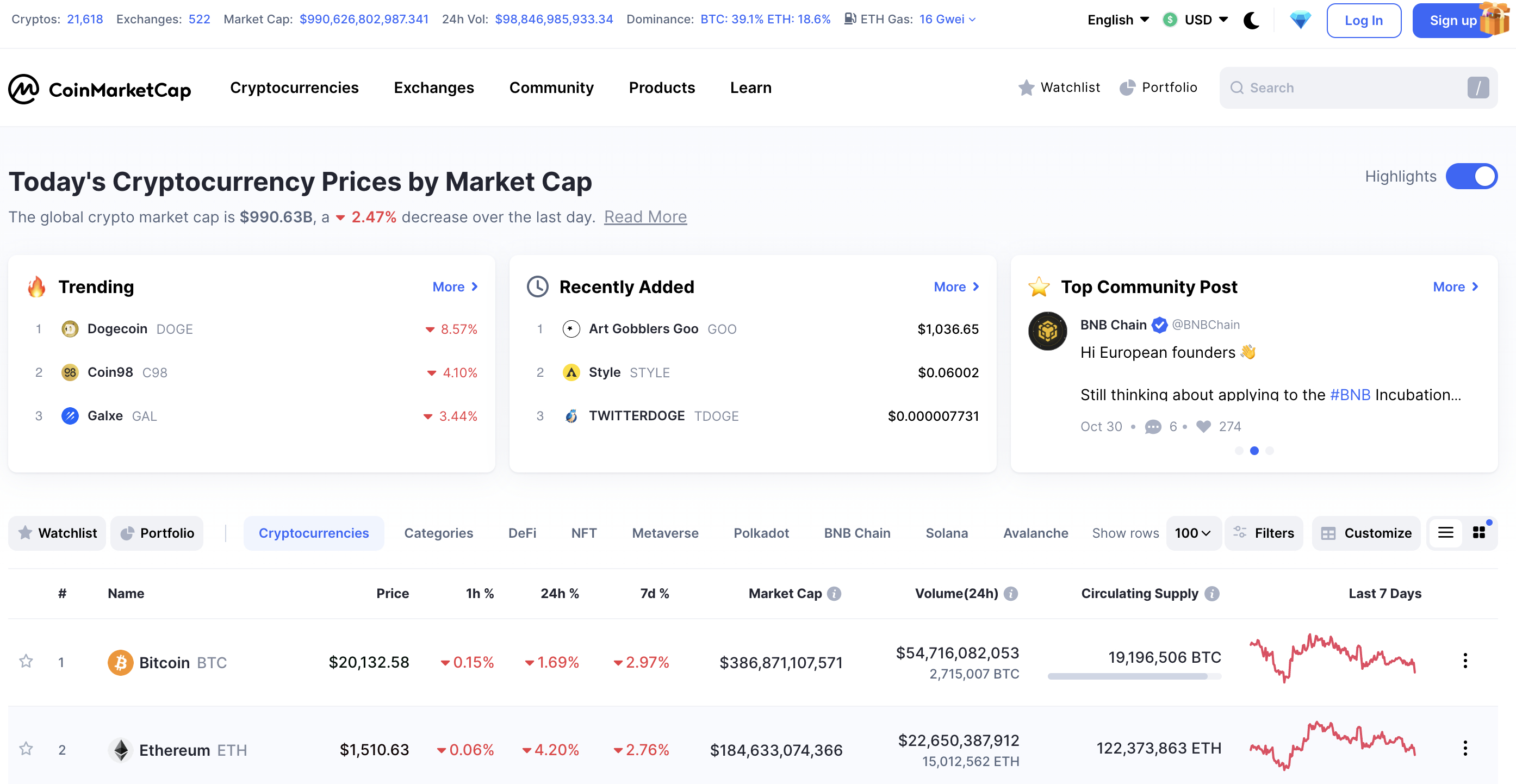
Task: Open Community nav menu
Action: [551, 88]
